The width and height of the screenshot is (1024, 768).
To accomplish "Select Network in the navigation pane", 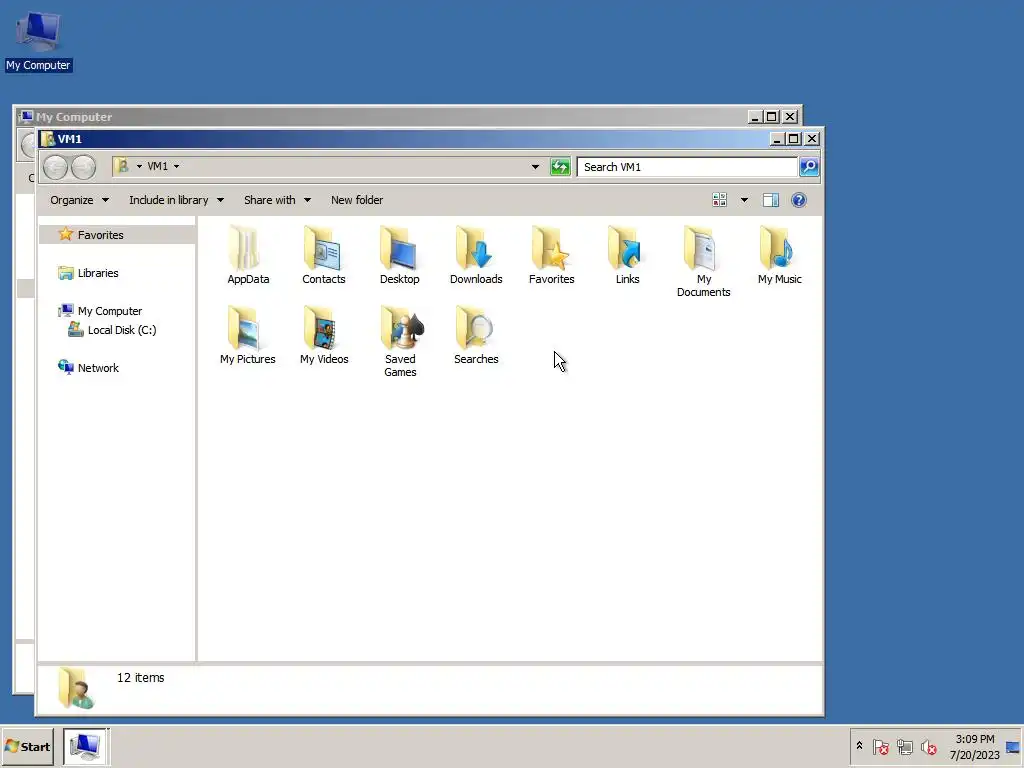I will [x=88, y=368].
